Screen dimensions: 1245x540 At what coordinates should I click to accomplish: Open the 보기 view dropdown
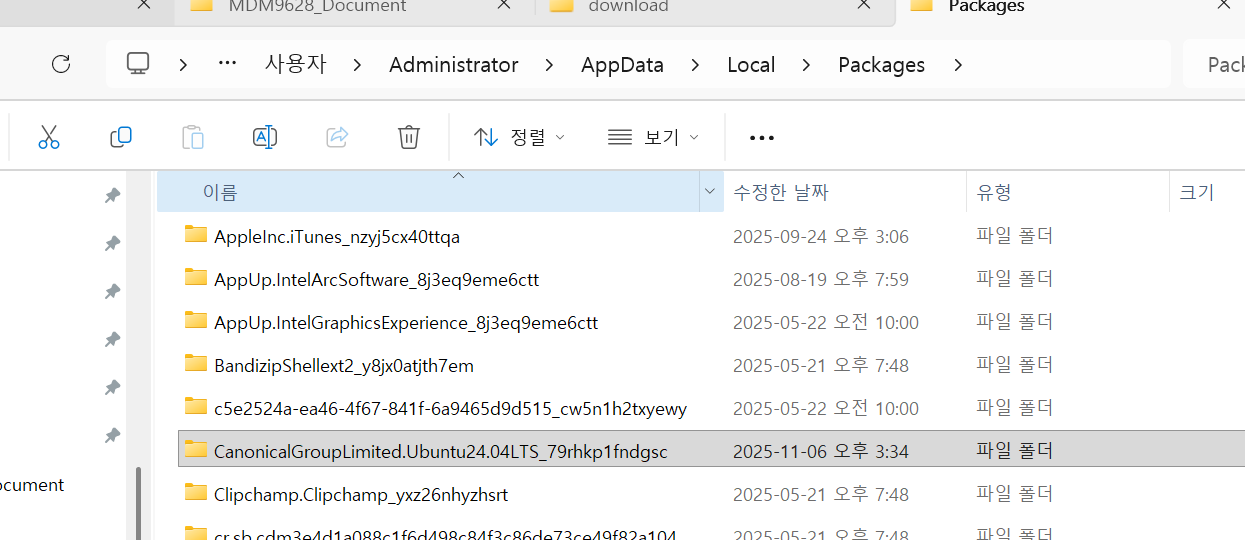pos(653,137)
